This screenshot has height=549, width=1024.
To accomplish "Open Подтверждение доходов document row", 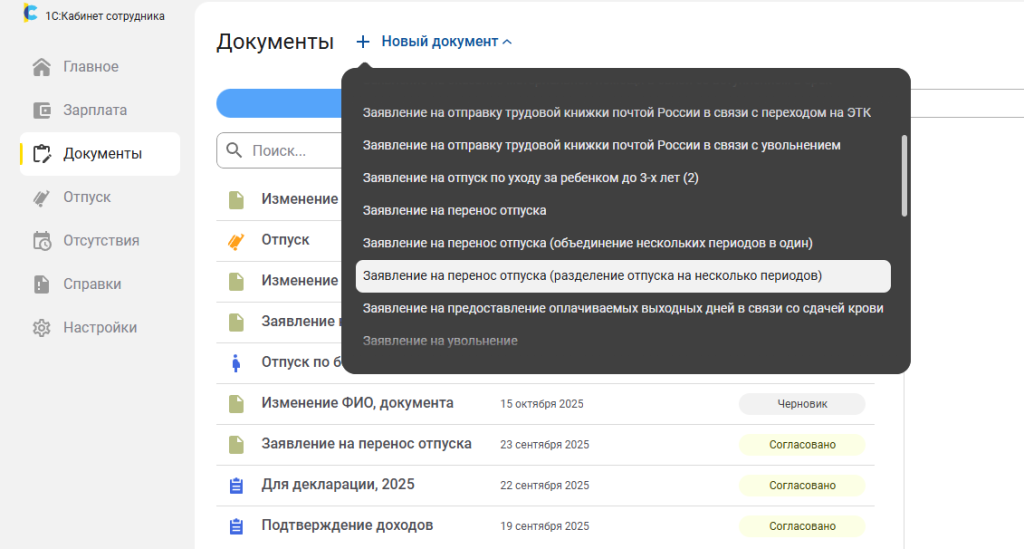I will point(346,526).
